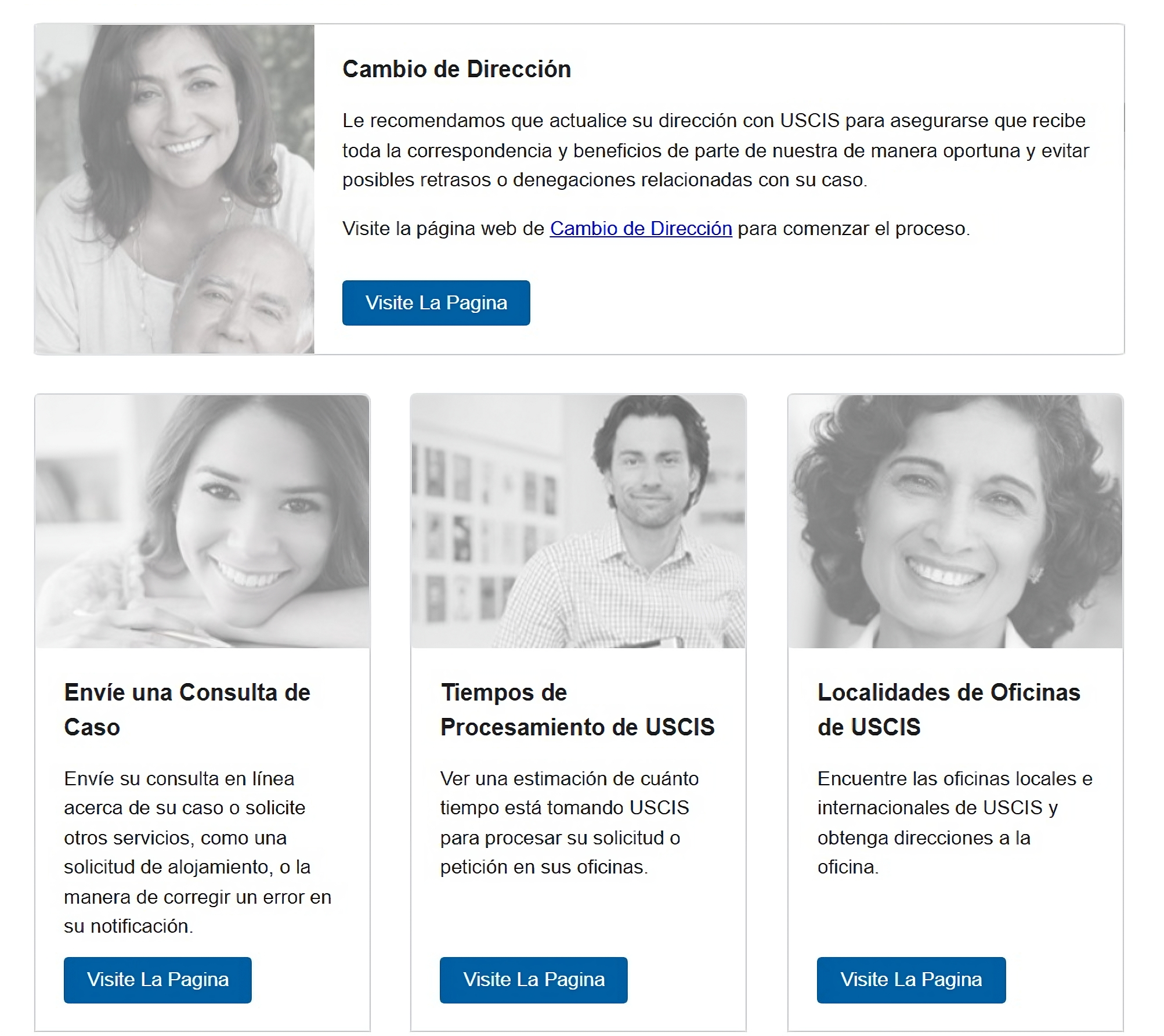Select the photo of woman resting on arms
The image size is (1164, 1036).
(203, 521)
